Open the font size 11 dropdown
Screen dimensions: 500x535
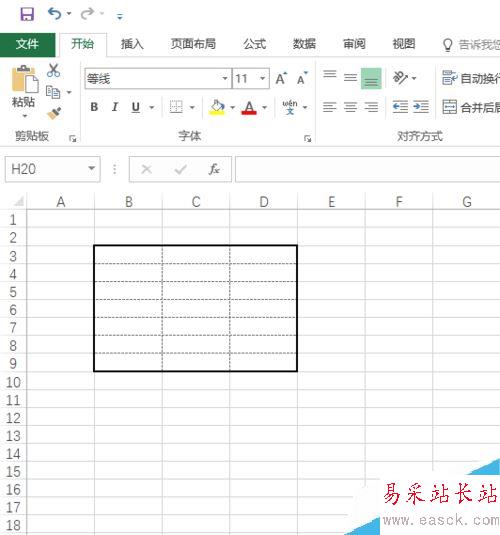point(262,78)
